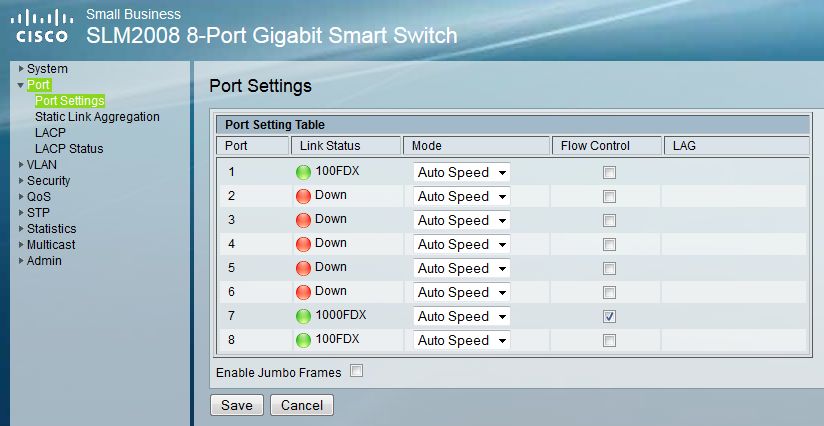Open the QoS section

click(x=39, y=196)
